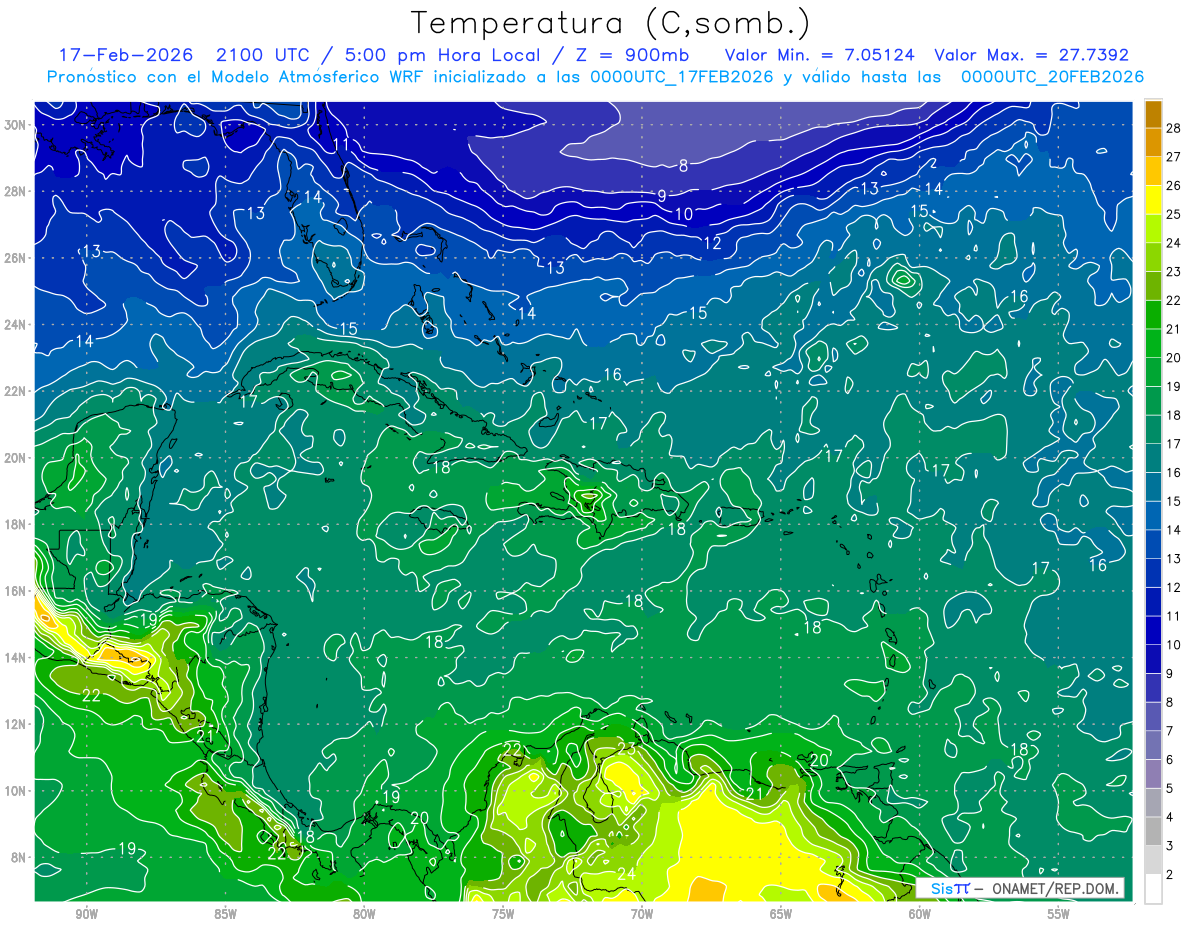Viewport: 1200px width, 927px height.
Task: Click the 70W longitude label
Action: pyautogui.click(x=642, y=914)
